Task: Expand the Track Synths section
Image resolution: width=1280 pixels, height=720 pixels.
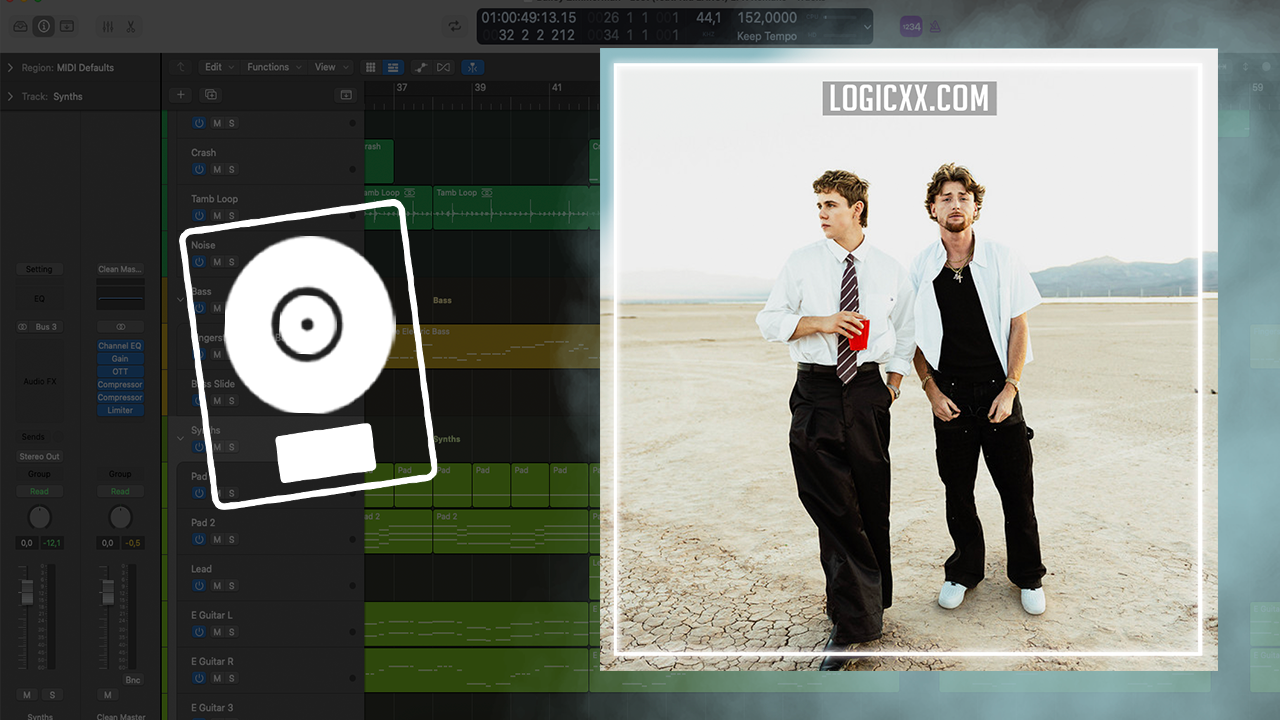Action: tap(10, 97)
